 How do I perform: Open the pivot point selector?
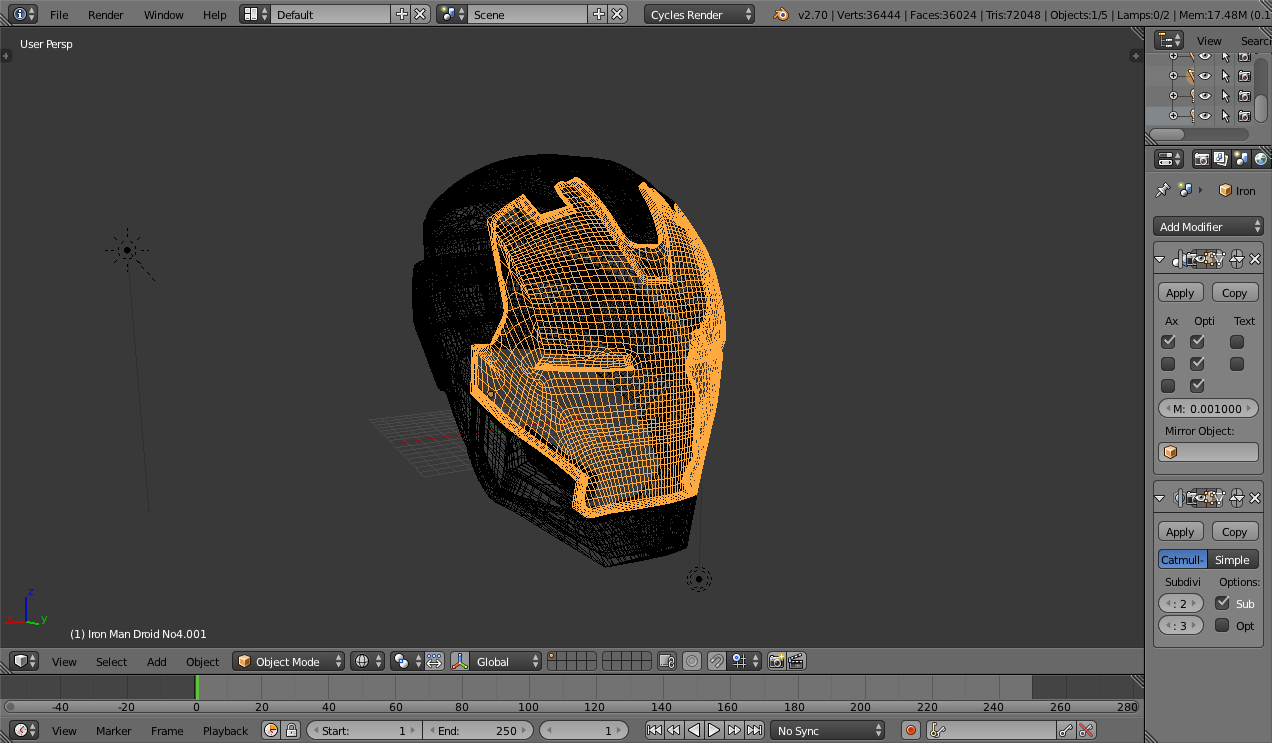tap(407, 661)
